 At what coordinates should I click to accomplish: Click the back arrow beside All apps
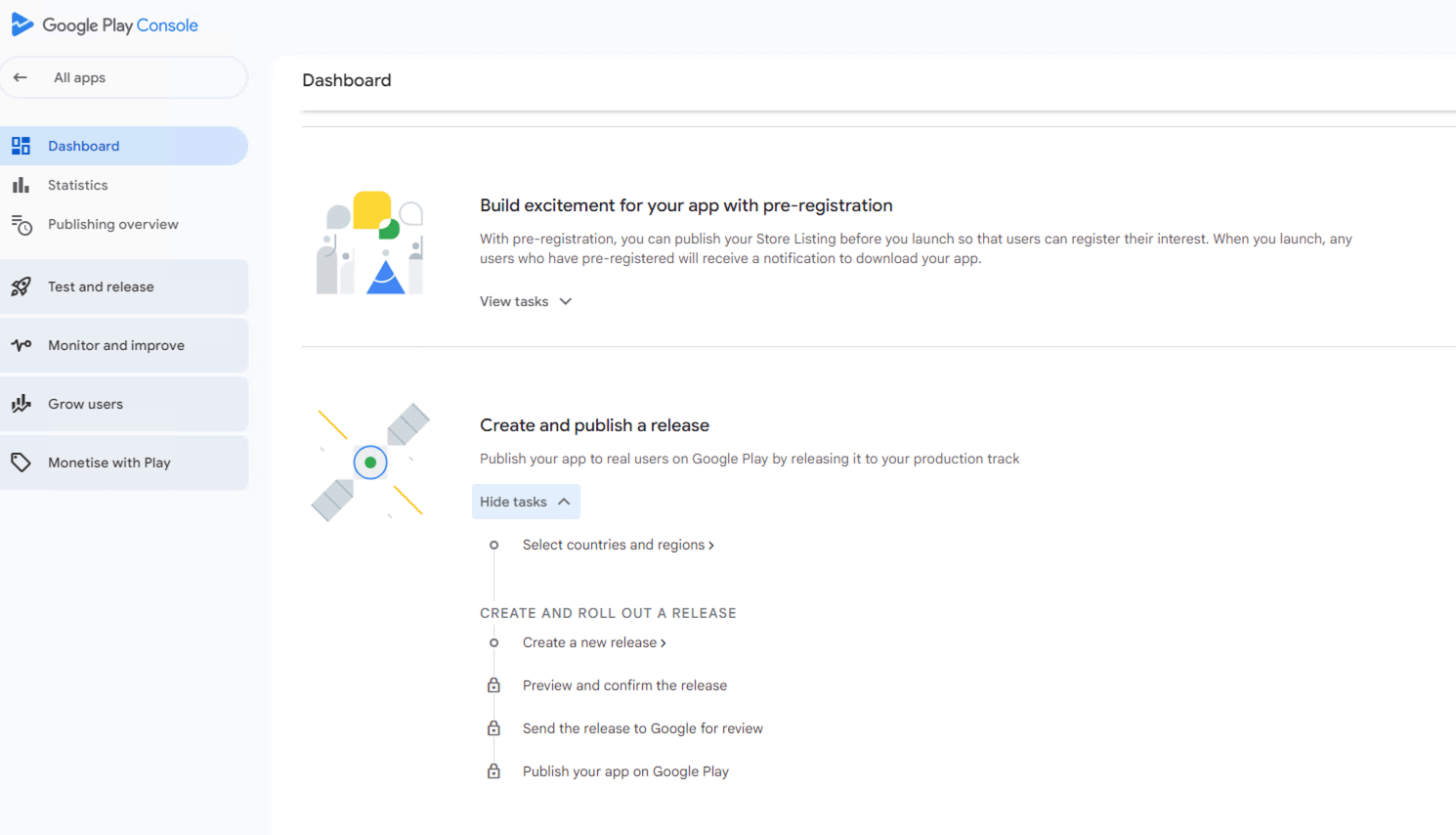pyautogui.click(x=21, y=77)
